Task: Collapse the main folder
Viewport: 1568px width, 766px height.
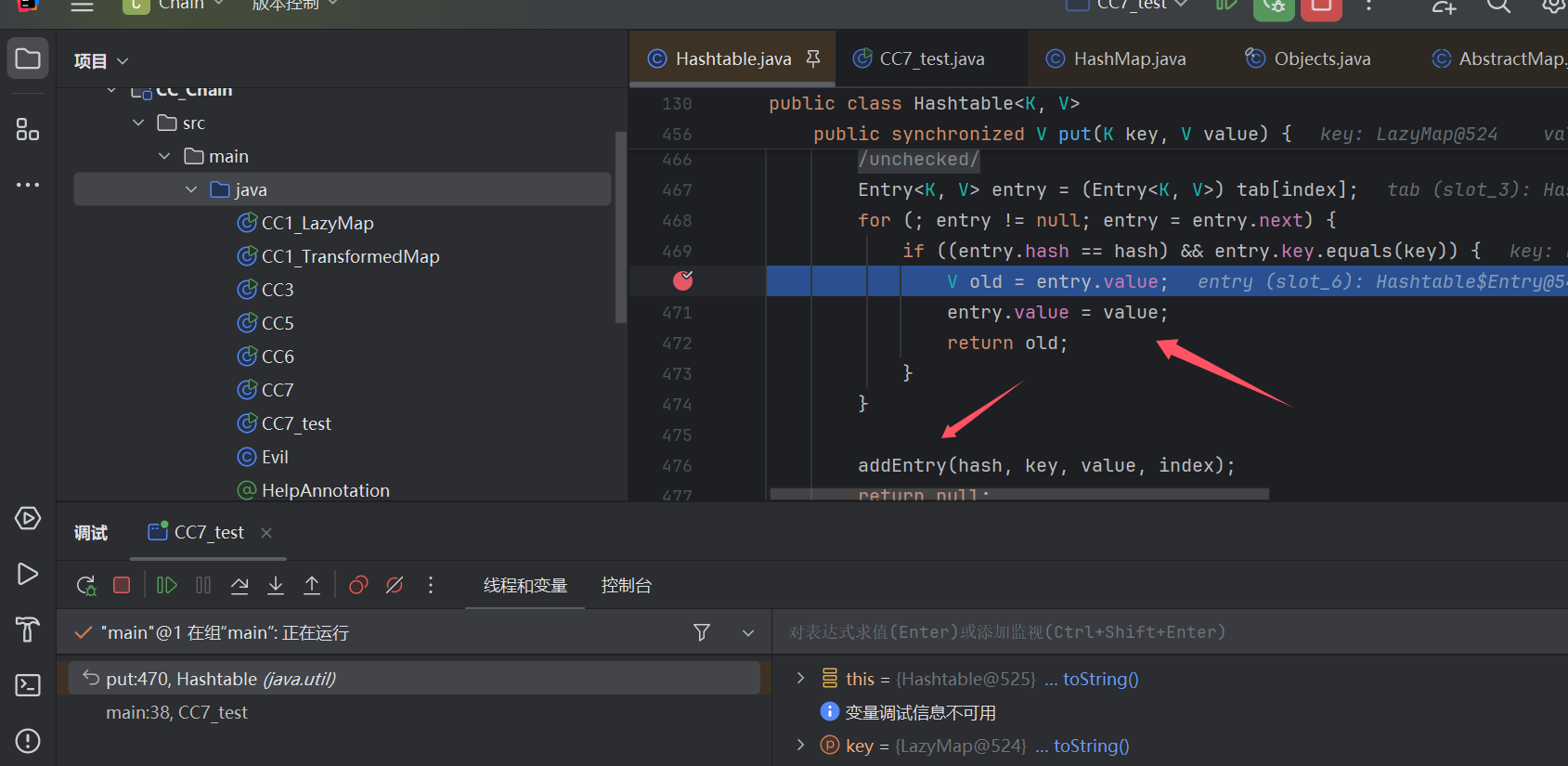Action: [x=164, y=156]
